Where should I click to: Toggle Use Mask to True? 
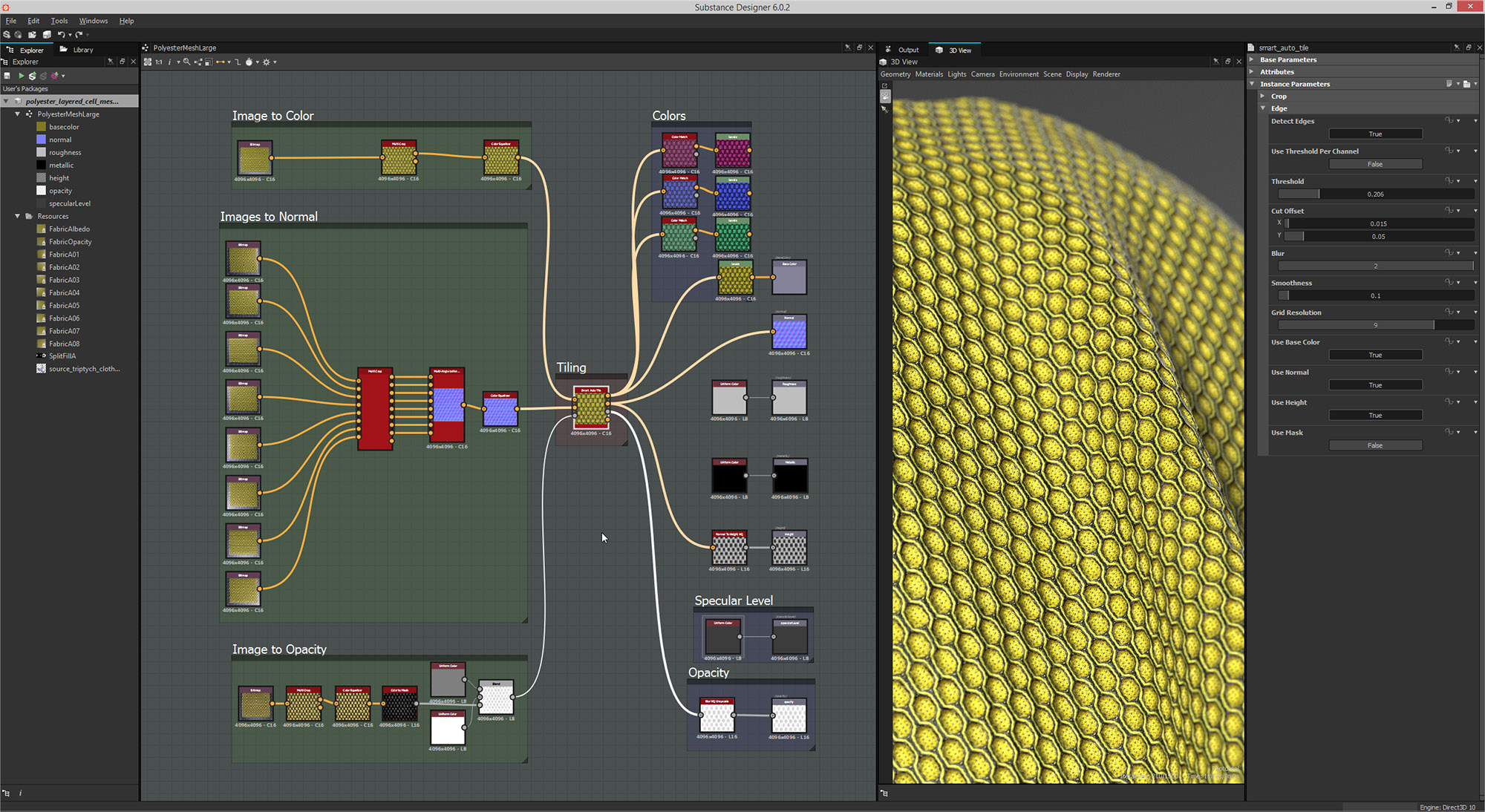tap(1375, 445)
